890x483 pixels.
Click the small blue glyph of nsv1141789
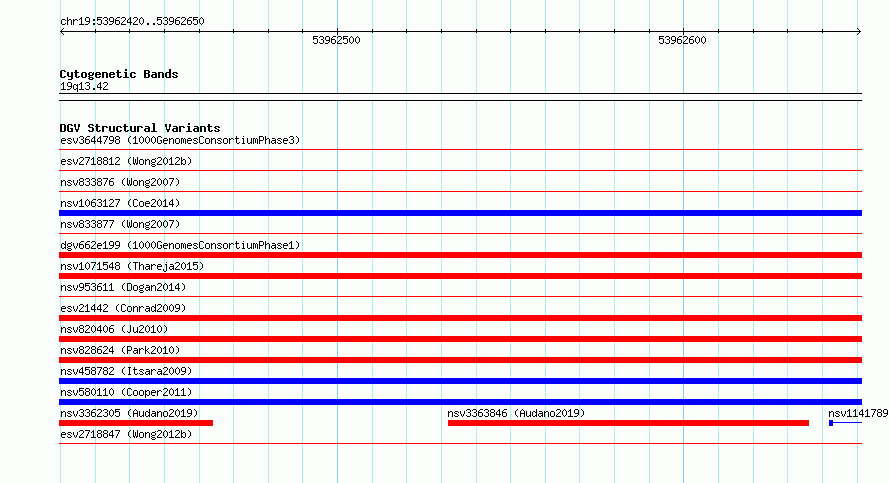point(831,423)
